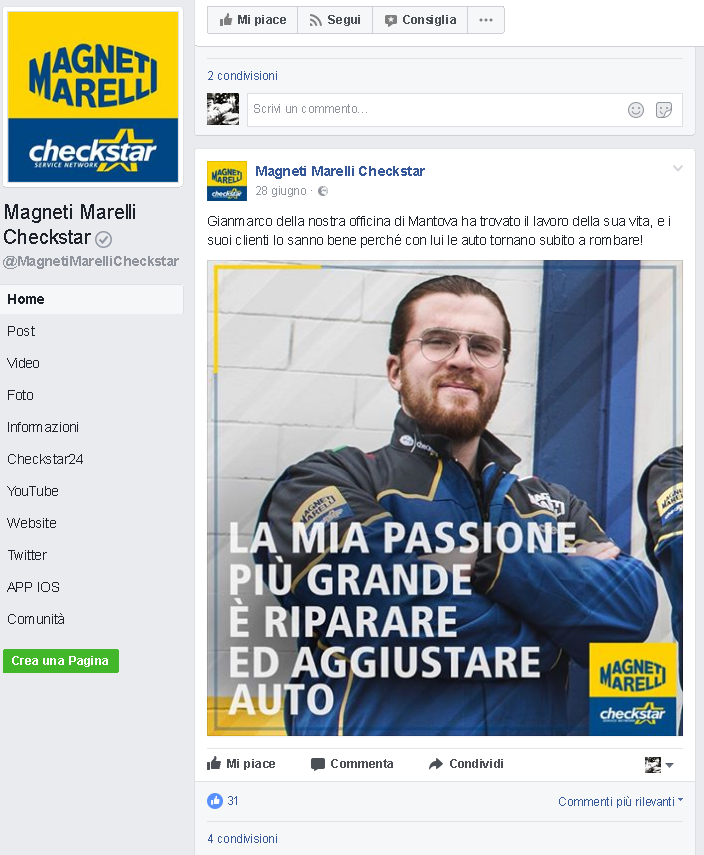Click the globe privacy icon beside 28 giugno
Image resolution: width=704 pixels, height=855 pixels.
pos(323,191)
